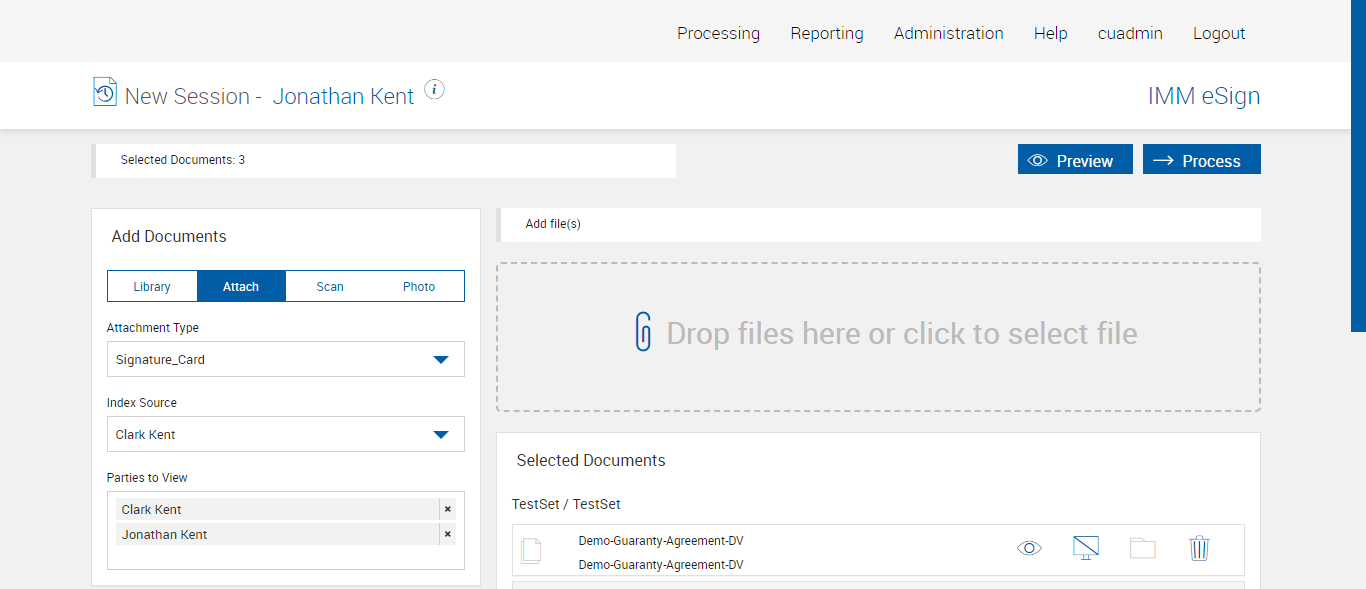Click the document pages icon in the row
Viewport: 1366px width, 589px height.
[x=532, y=550]
